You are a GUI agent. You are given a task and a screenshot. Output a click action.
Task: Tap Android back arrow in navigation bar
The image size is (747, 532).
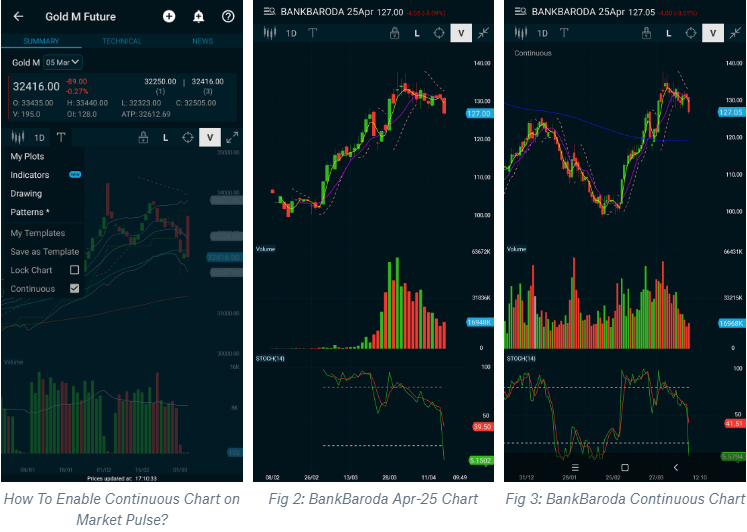tap(676, 468)
